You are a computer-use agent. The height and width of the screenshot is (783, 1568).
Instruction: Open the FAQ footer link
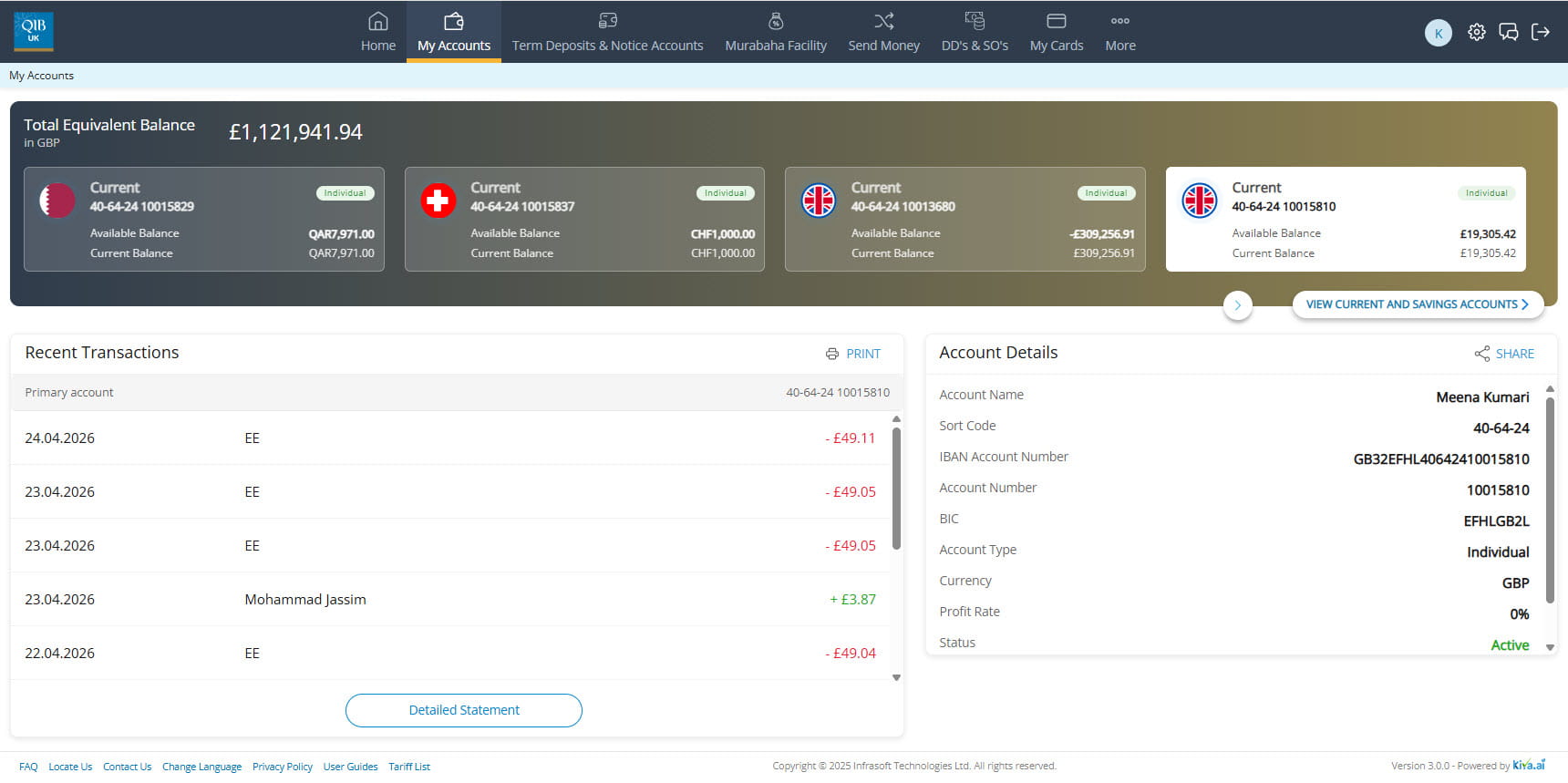click(28, 767)
